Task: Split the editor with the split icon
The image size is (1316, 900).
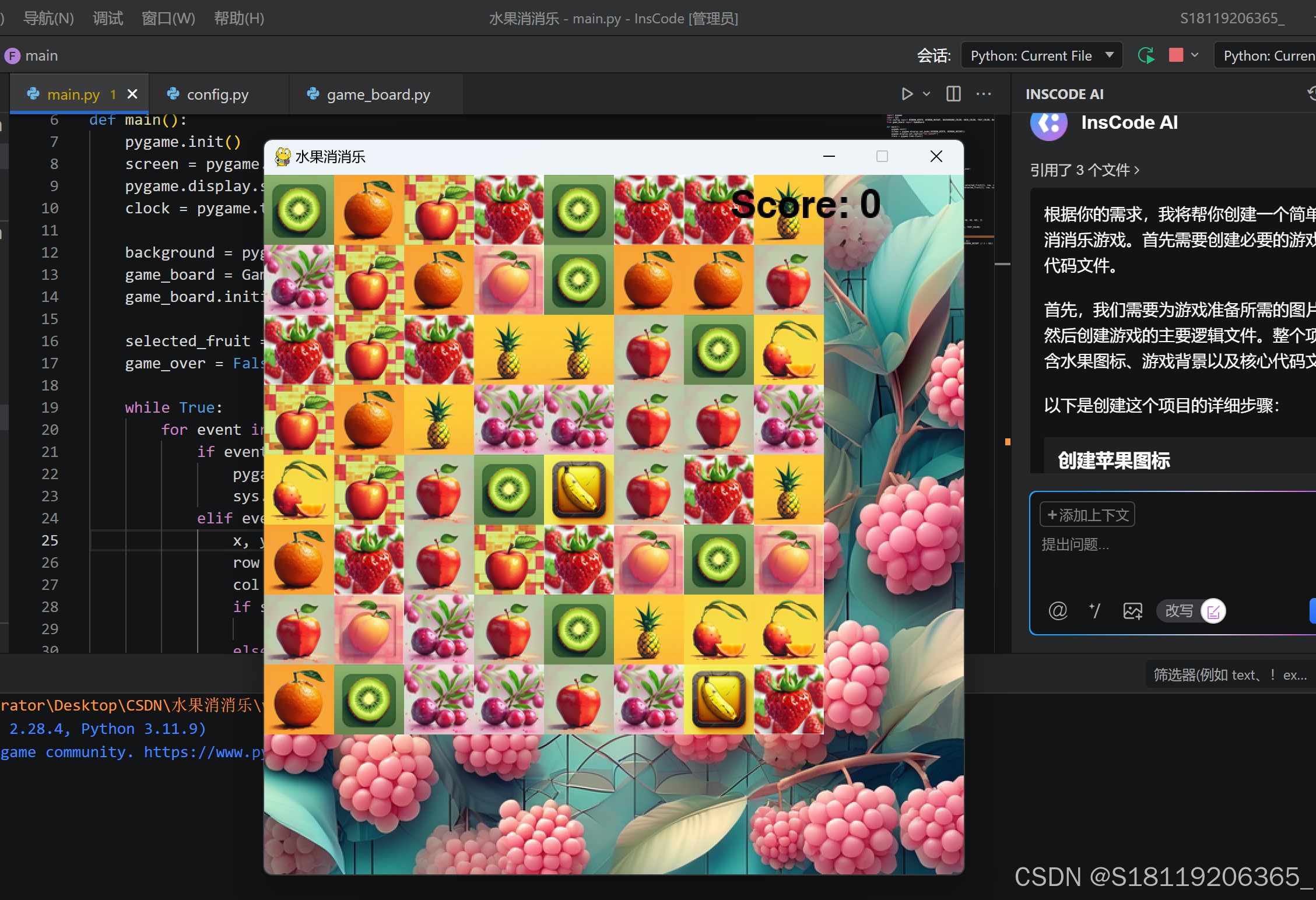Action: pos(953,94)
